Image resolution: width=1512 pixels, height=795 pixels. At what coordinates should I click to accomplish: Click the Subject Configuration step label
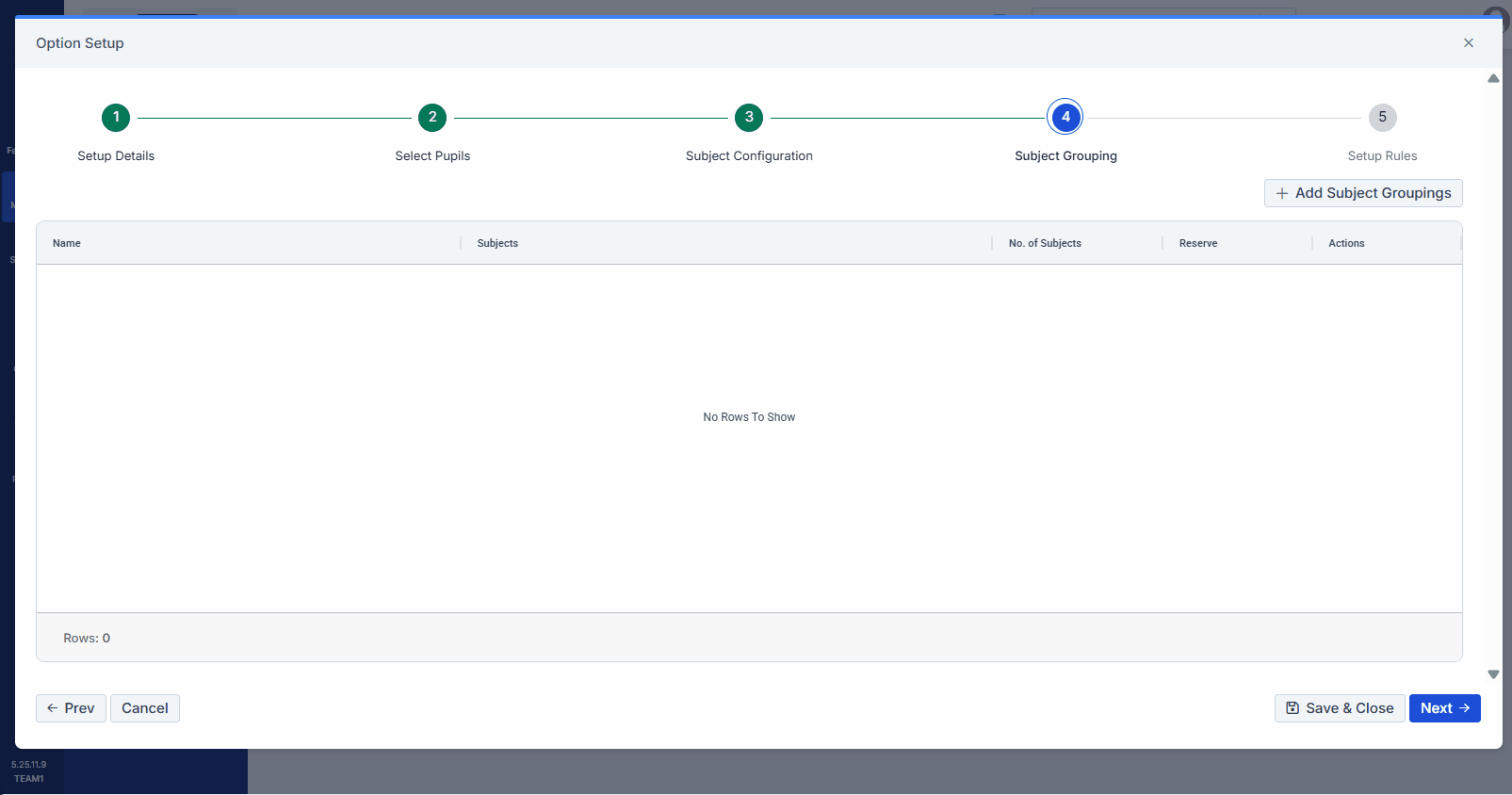pos(749,156)
